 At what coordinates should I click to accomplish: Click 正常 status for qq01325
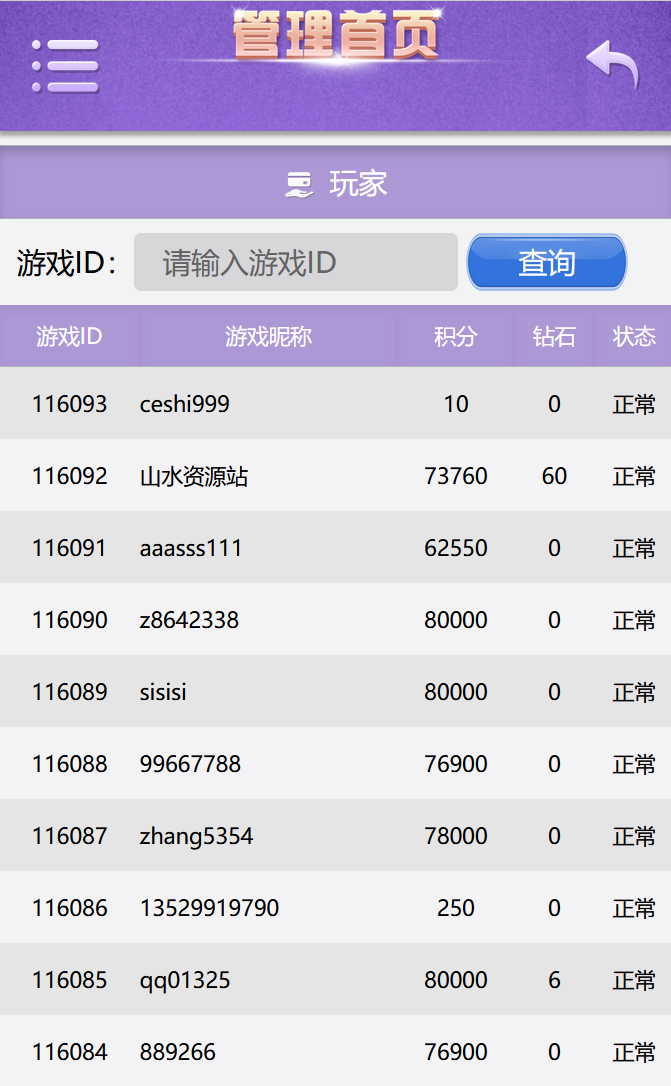[634, 980]
